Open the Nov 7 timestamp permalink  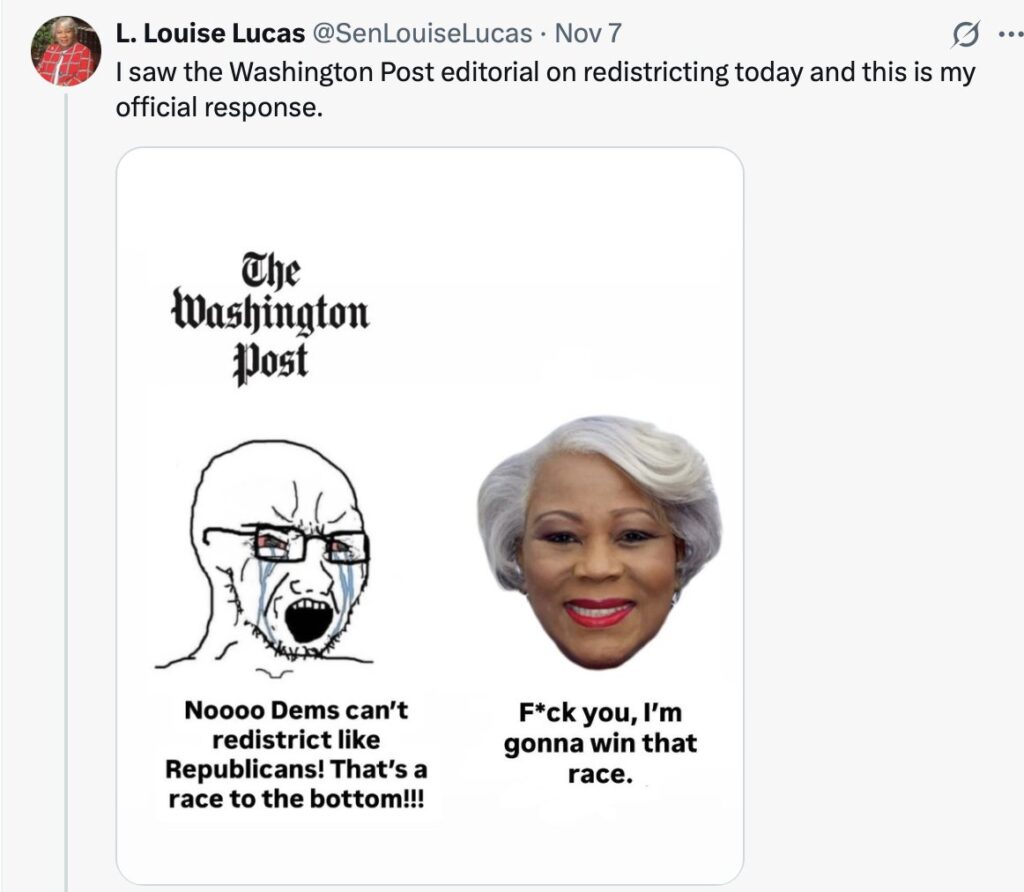pyautogui.click(x=588, y=34)
